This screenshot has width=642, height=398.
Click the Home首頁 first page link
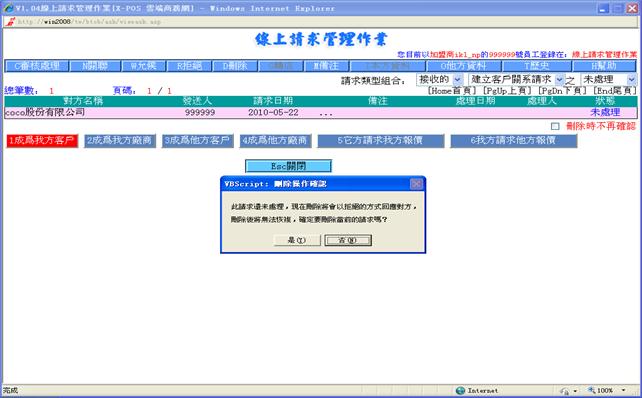coord(452,91)
